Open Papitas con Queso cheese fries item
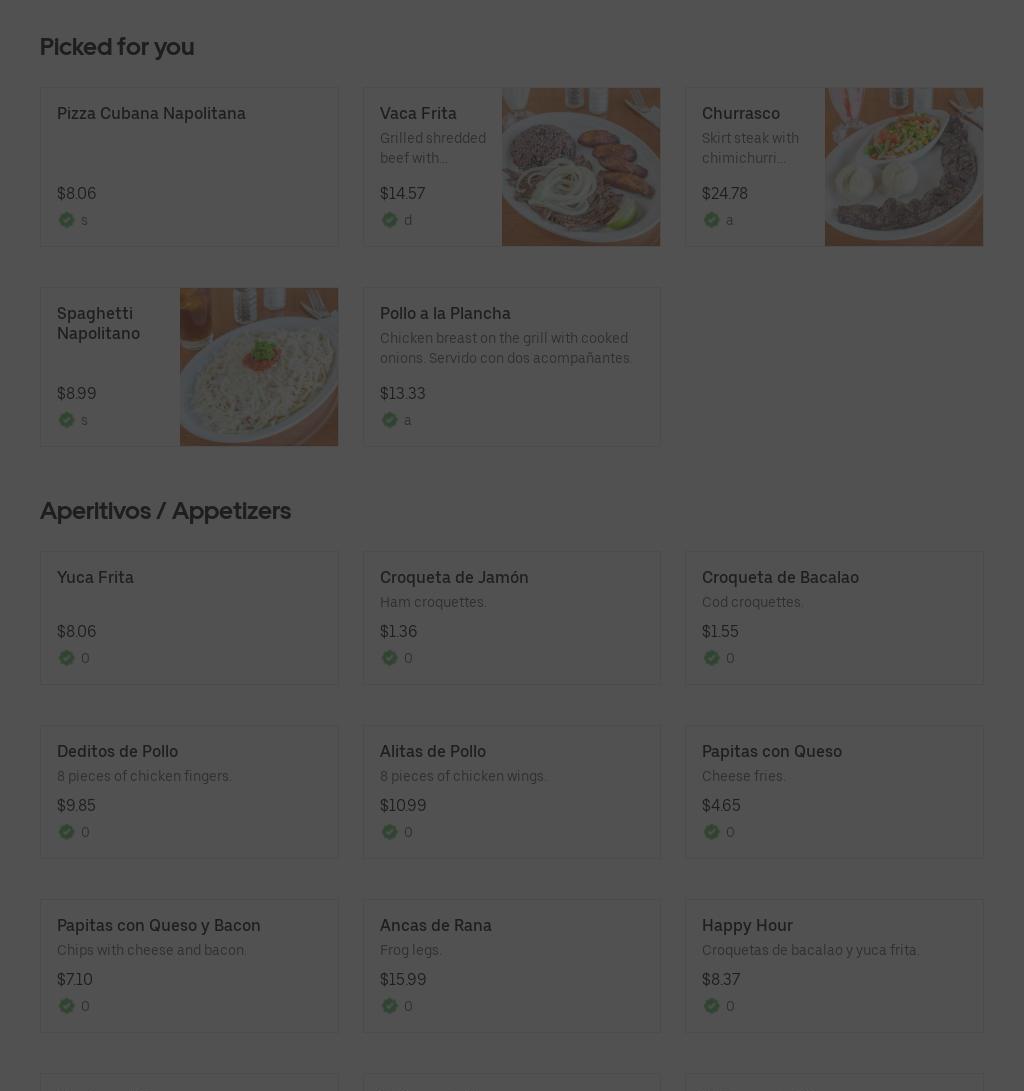 (834, 792)
